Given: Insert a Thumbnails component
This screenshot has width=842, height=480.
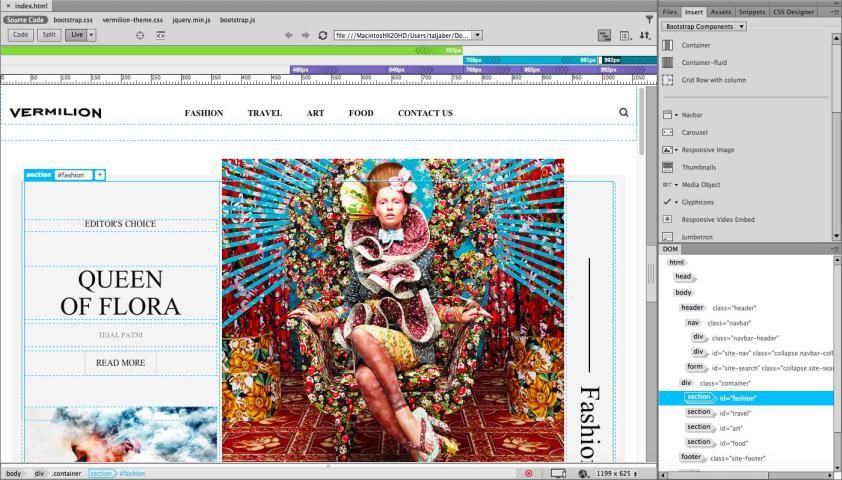Looking at the screenshot, I should click(698, 167).
